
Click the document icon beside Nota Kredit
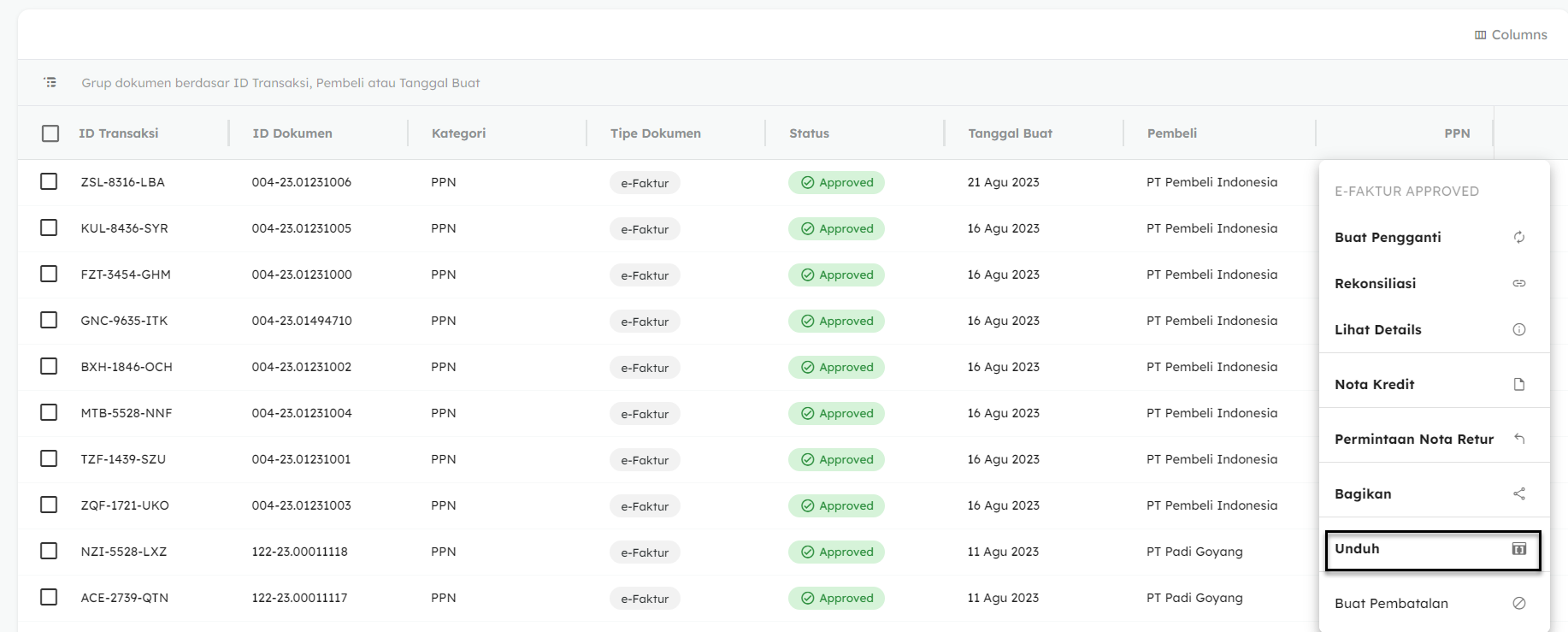1518,385
